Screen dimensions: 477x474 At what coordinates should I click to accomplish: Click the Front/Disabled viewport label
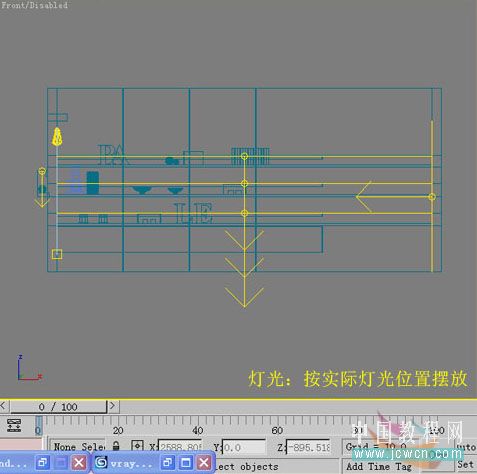click(x=34, y=5)
